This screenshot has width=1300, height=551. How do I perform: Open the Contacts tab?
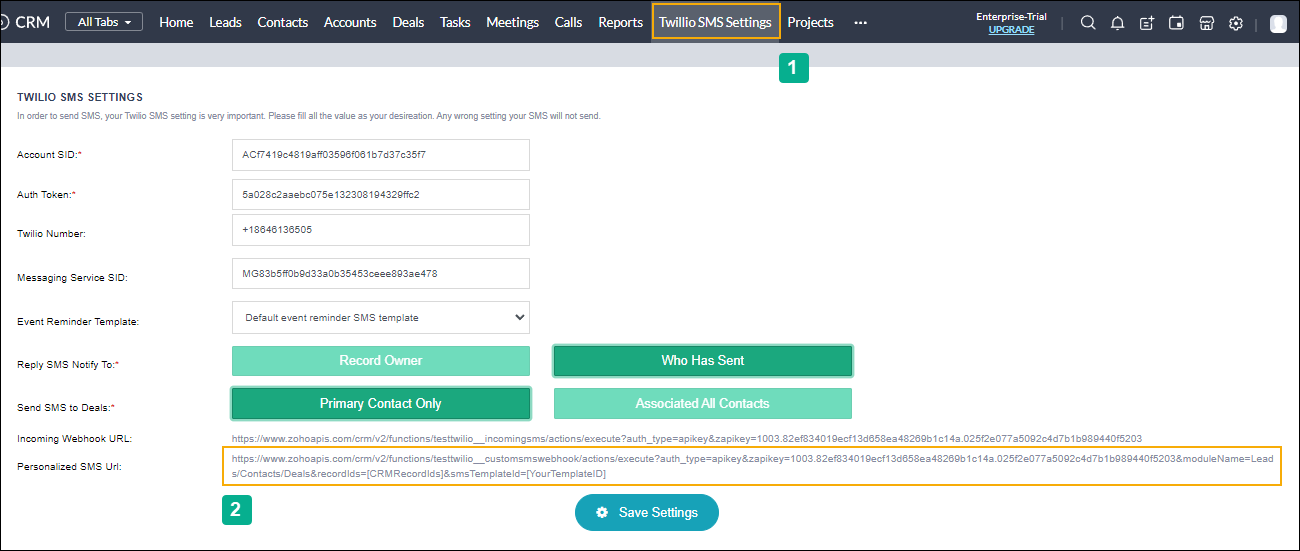pyautogui.click(x=283, y=22)
